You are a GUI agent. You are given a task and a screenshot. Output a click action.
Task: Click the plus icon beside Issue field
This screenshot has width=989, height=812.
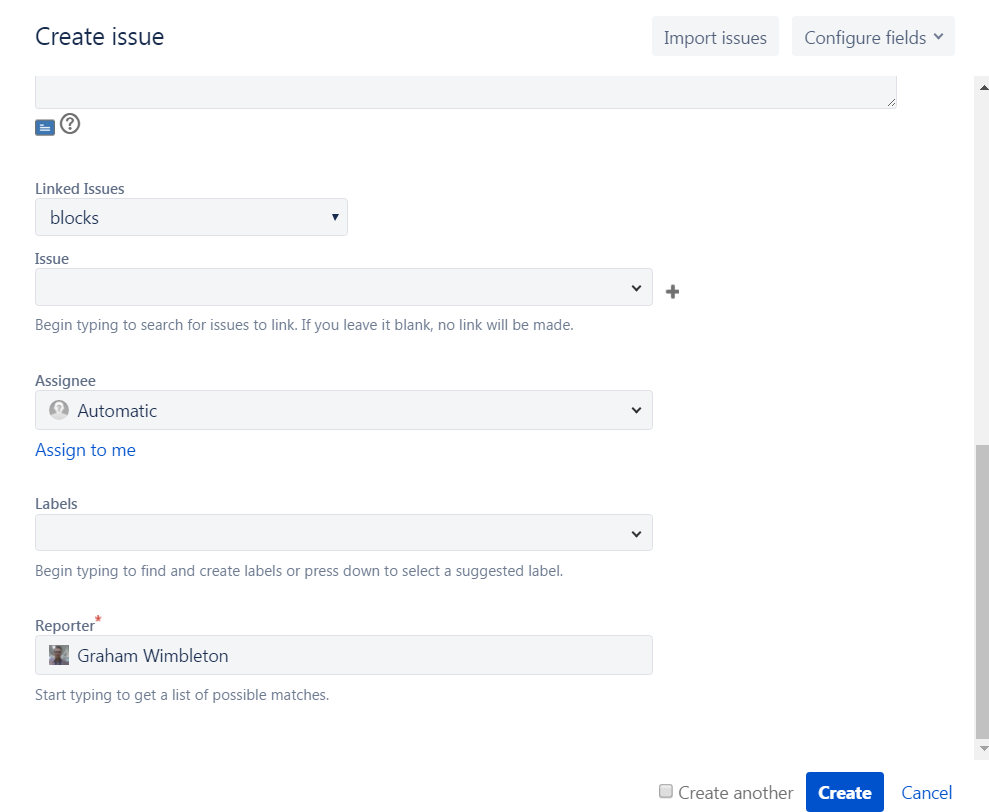673,292
